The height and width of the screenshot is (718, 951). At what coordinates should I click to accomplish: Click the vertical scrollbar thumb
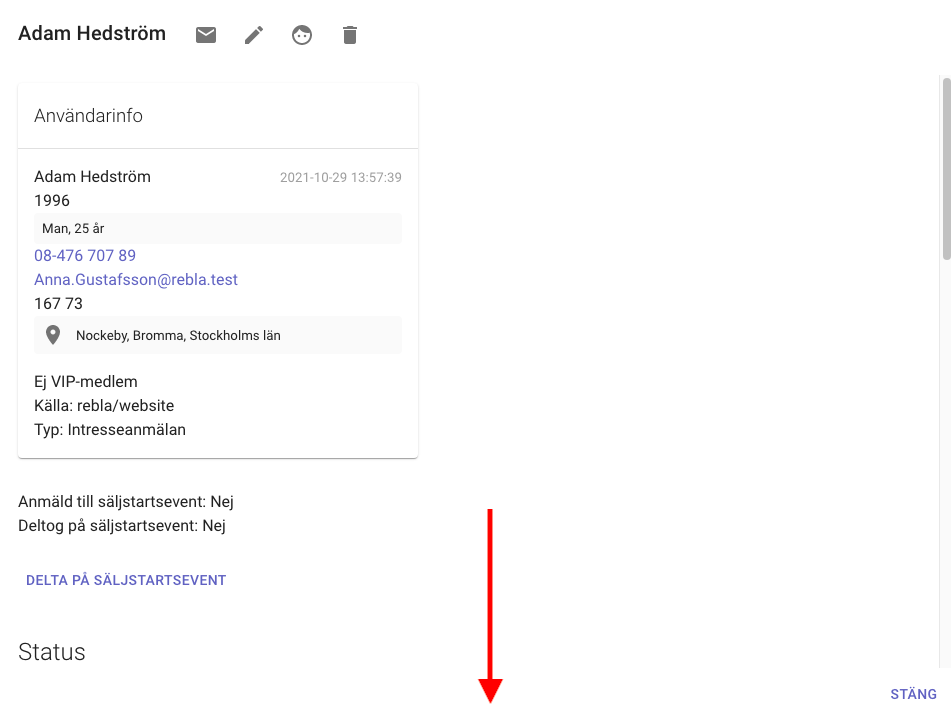945,170
